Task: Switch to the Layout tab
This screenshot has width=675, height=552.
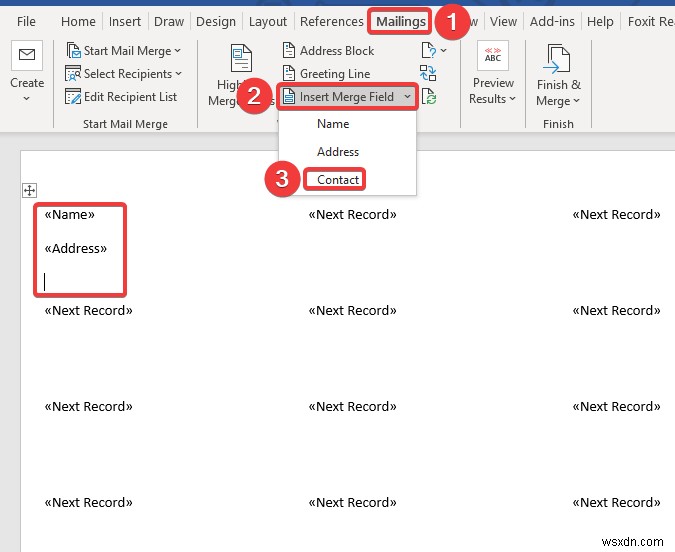Action: click(x=268, y=22)
